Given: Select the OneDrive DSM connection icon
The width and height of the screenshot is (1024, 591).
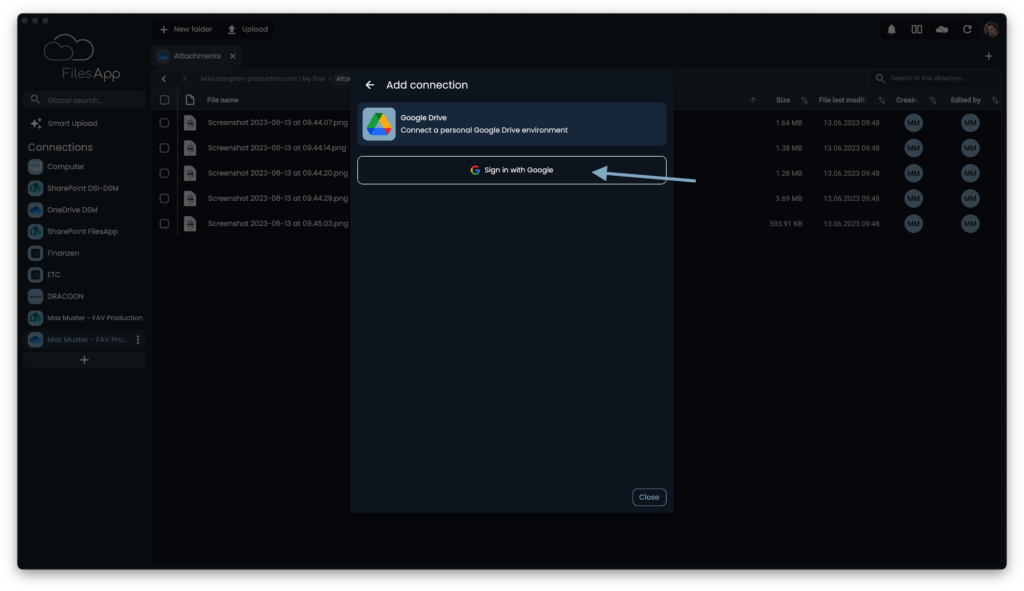Looking at the screenshot, I should pos(35,210).
